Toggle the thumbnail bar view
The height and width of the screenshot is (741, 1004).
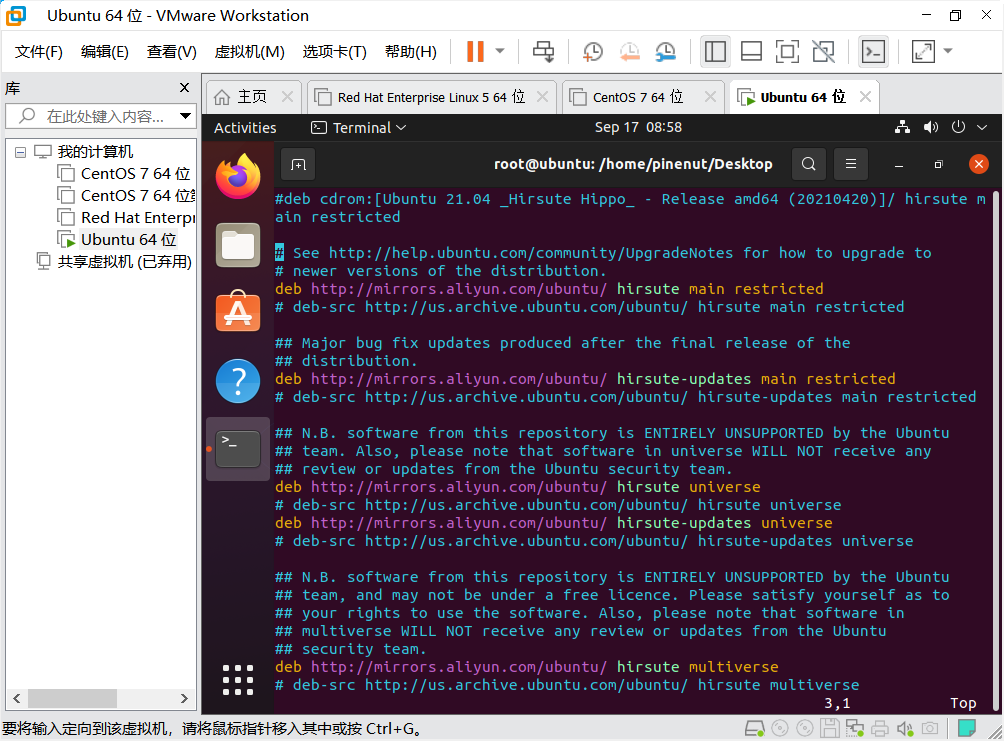pos(751,51)
